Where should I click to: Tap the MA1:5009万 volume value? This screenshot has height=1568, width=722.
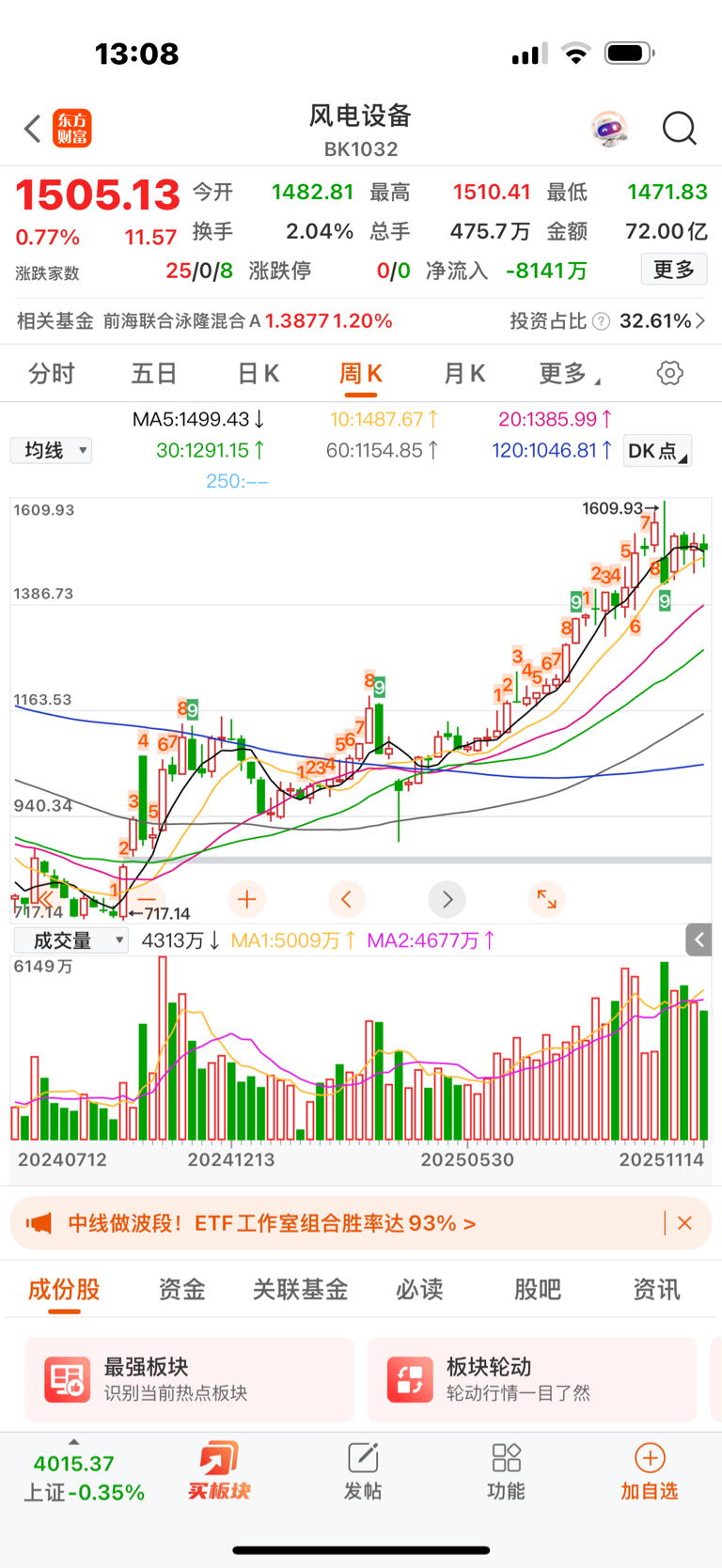pos(294,940)
